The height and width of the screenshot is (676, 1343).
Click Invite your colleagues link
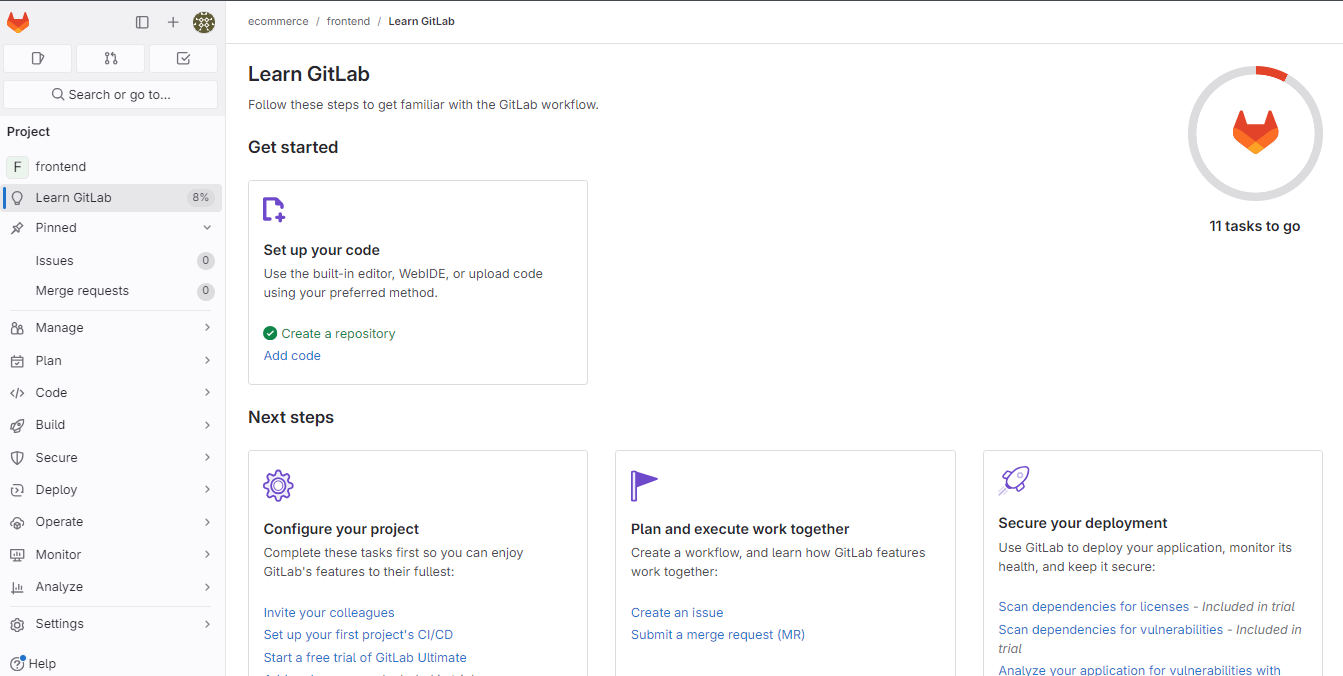click(x=329, y=613)
